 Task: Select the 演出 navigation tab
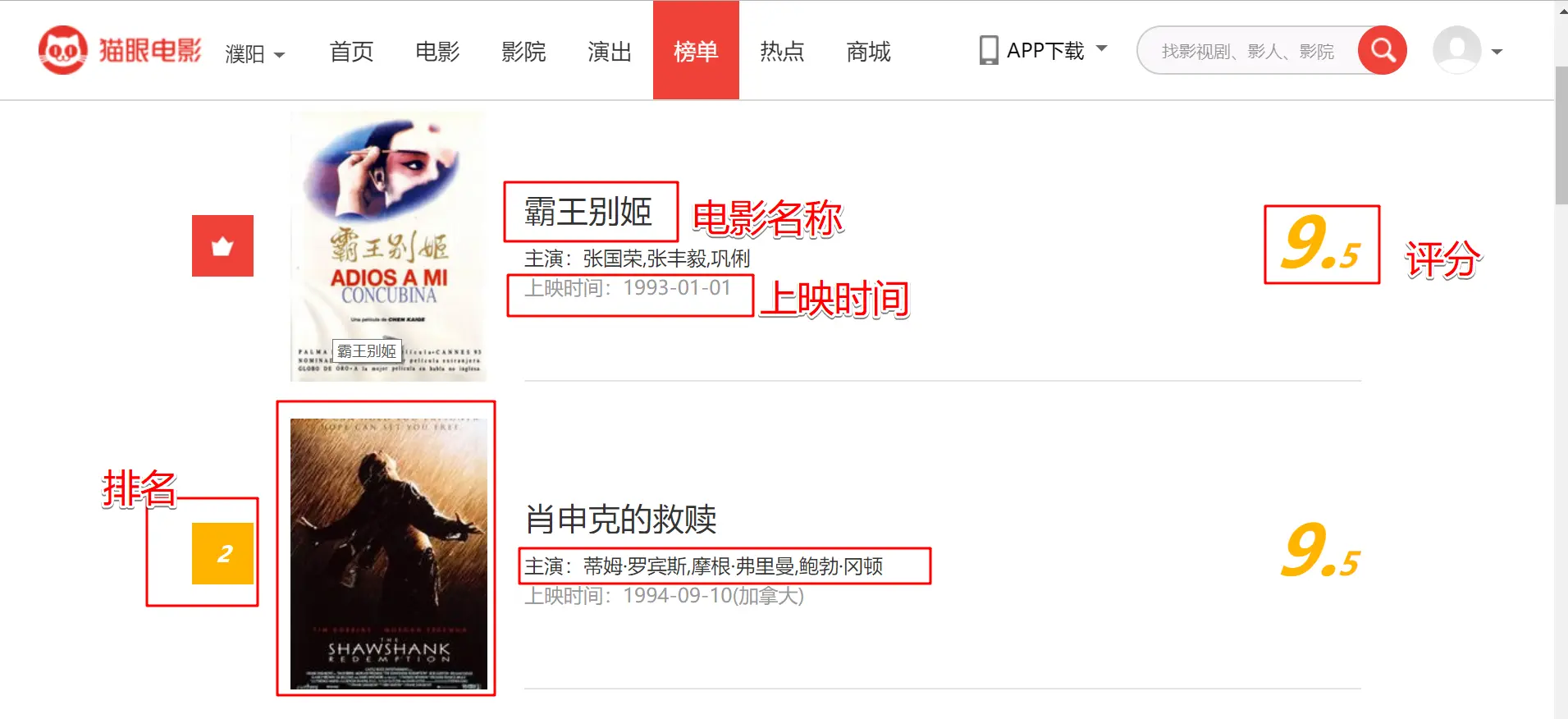pyautogui.click(x=610, y=52)
